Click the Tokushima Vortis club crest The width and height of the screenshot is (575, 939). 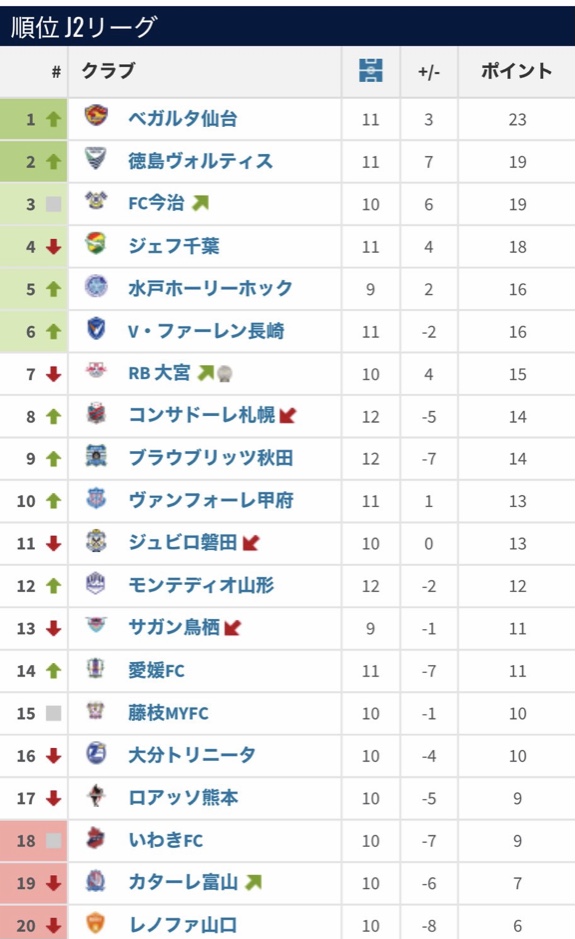(x=96, y=158)
